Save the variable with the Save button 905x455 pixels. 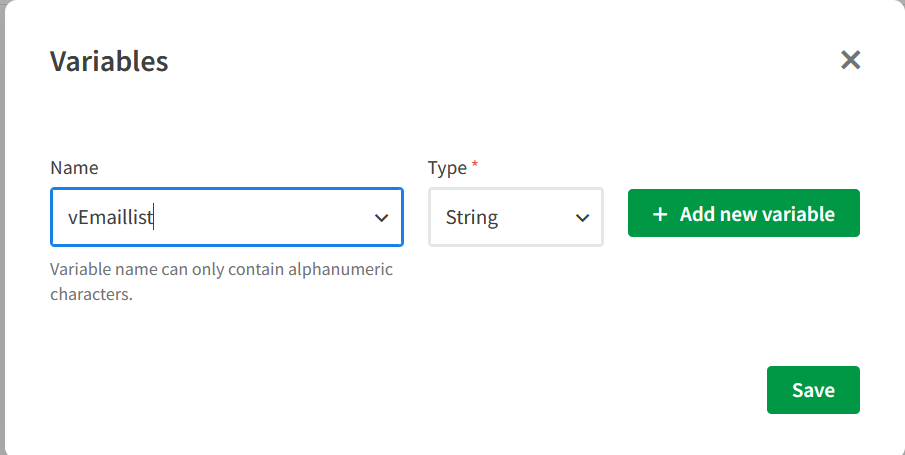(813, 390)
